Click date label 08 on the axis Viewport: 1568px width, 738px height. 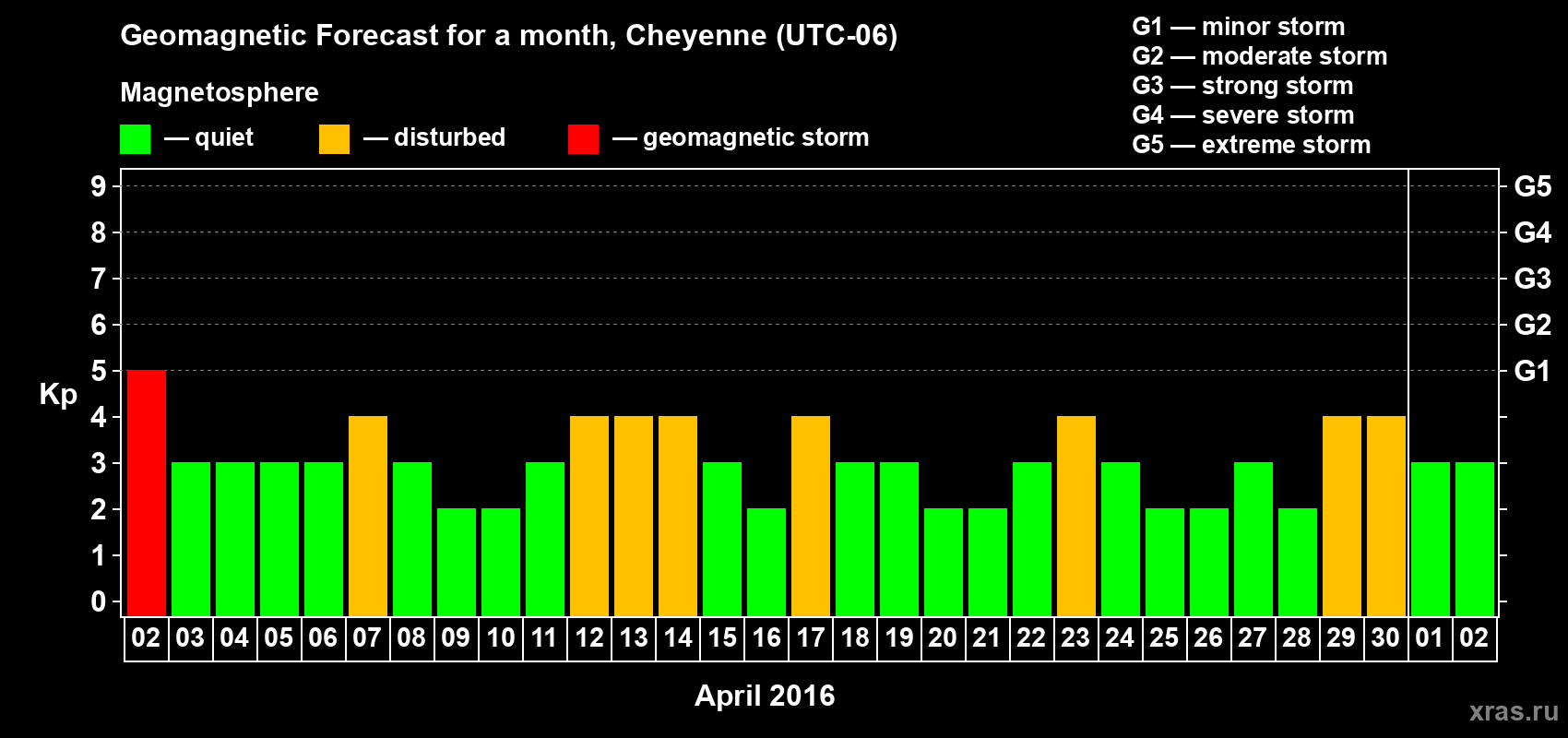point(411,638)
